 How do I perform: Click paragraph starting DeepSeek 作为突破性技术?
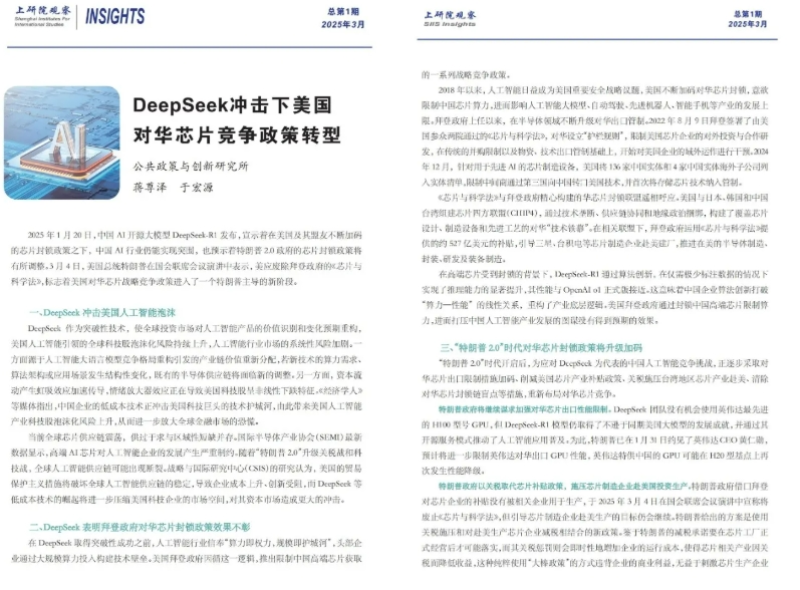click(x=186, y=375)
